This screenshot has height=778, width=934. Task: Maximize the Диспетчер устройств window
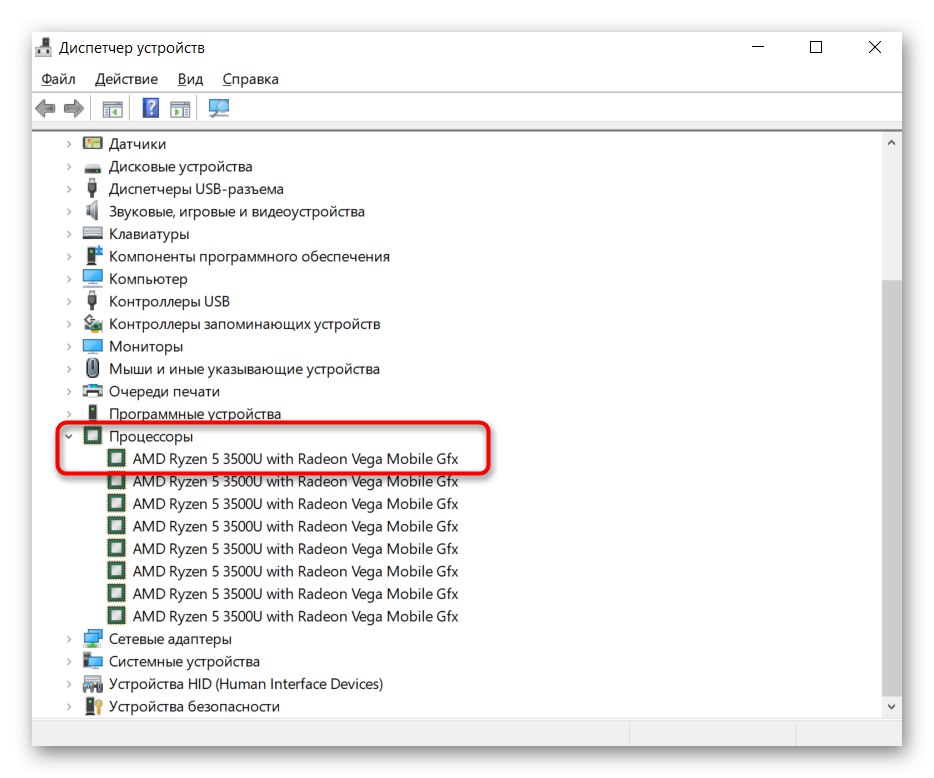(x=816, y=47)
